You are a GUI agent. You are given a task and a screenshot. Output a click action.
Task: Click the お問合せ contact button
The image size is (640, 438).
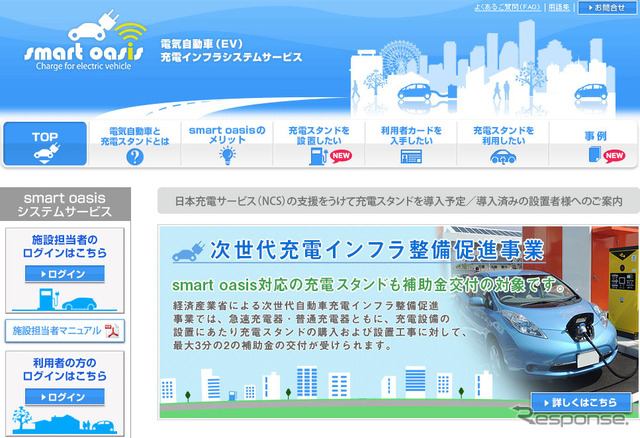pos(607,8)
